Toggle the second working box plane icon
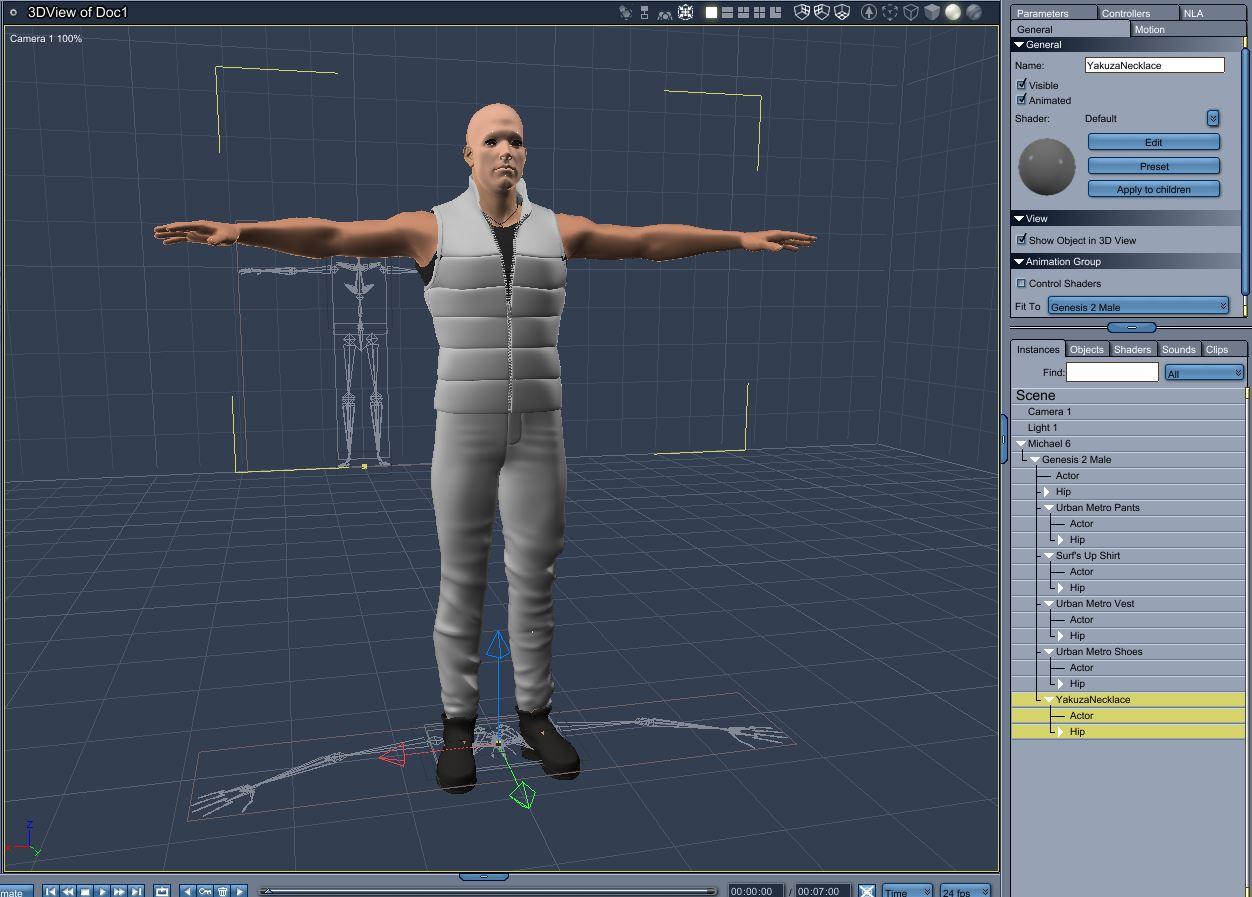 (821, 12)
